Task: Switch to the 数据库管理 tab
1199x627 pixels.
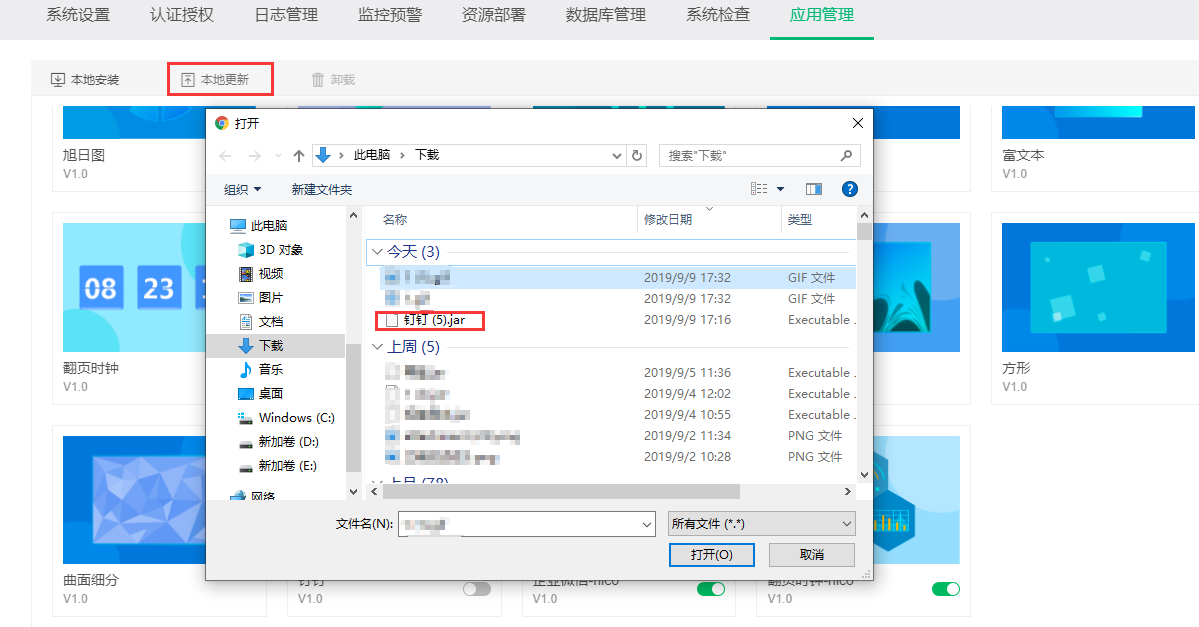Action: (x=605, y=15)
